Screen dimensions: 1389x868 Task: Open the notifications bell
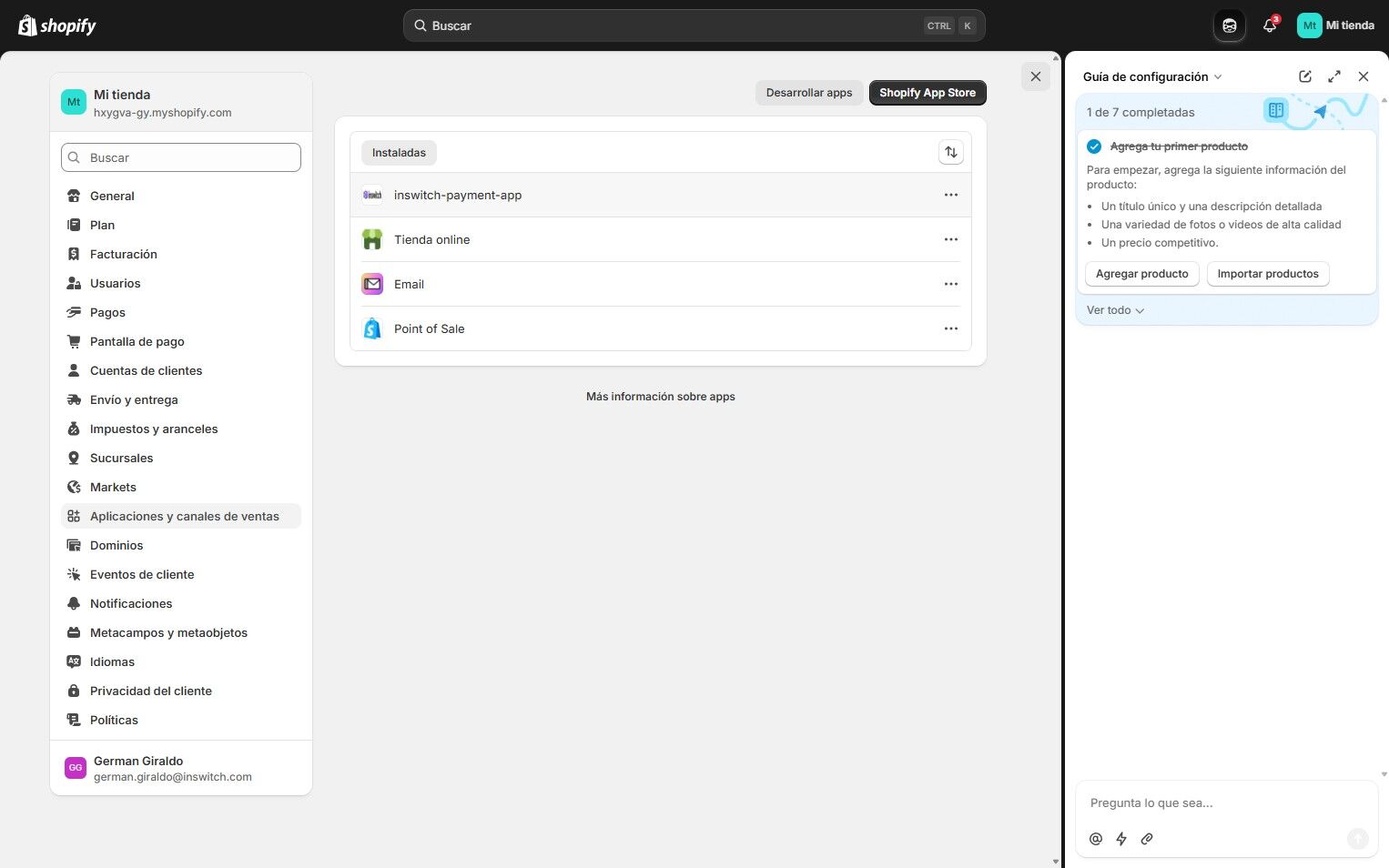1270,25
